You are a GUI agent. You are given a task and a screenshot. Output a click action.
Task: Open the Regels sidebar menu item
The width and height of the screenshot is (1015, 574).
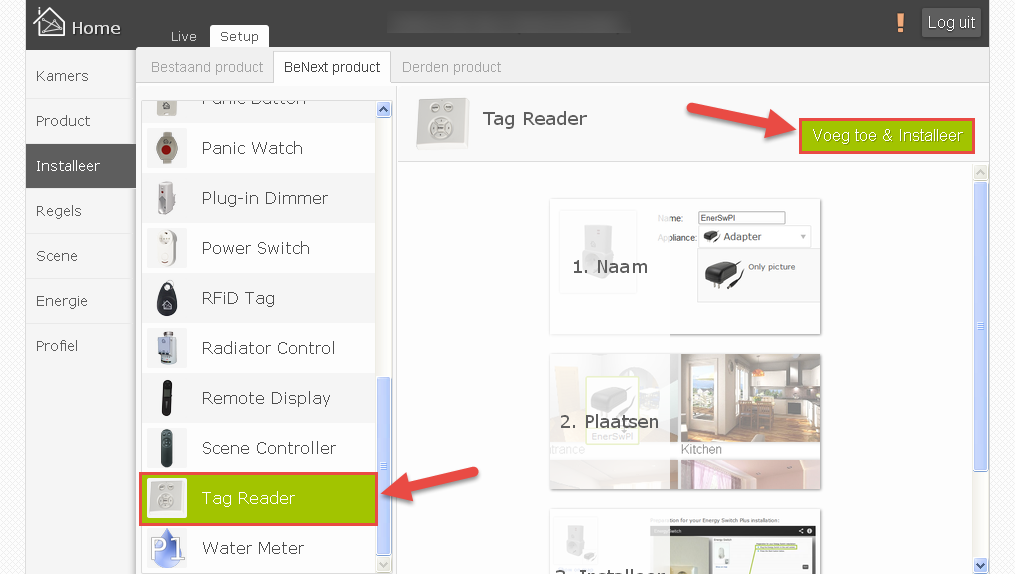click(x=59, y=211)
